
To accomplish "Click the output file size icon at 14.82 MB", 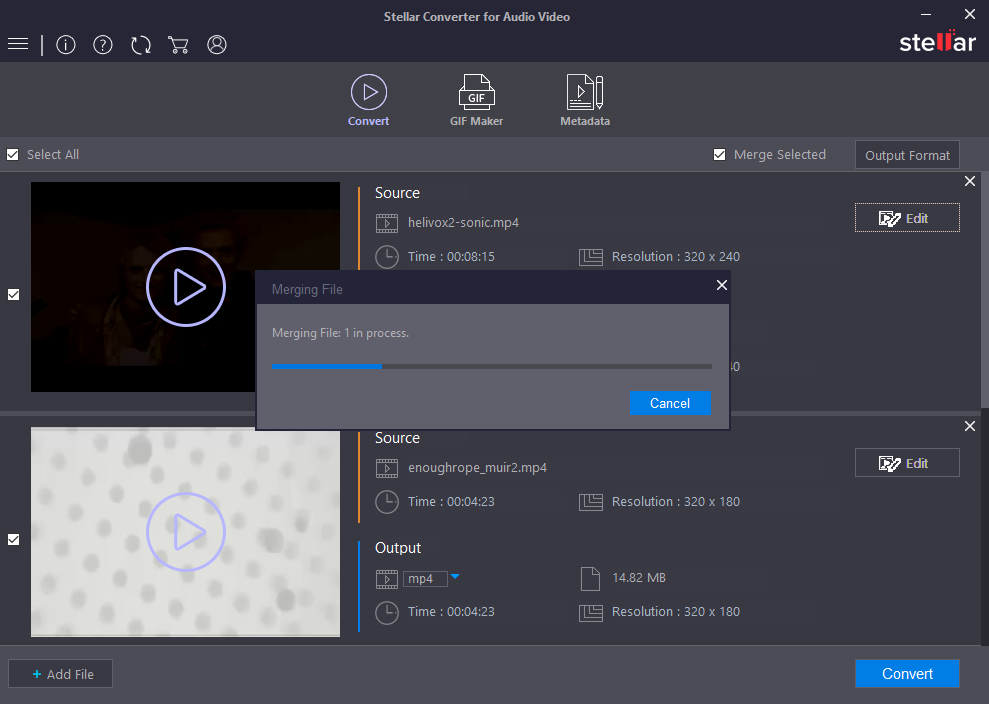I will click(x=590, y=579).
